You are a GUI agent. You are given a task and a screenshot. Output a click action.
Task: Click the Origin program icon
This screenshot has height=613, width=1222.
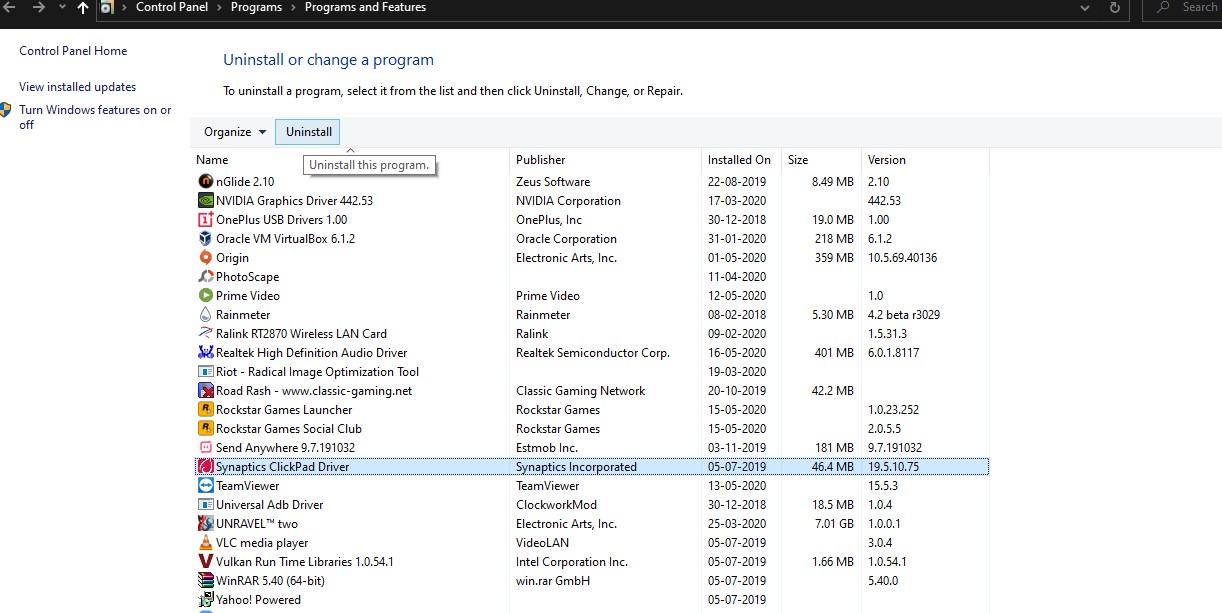tap(206, 258)
